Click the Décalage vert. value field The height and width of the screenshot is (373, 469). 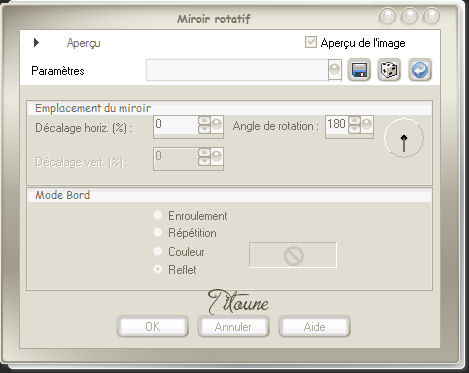click(x=176, y=158)
